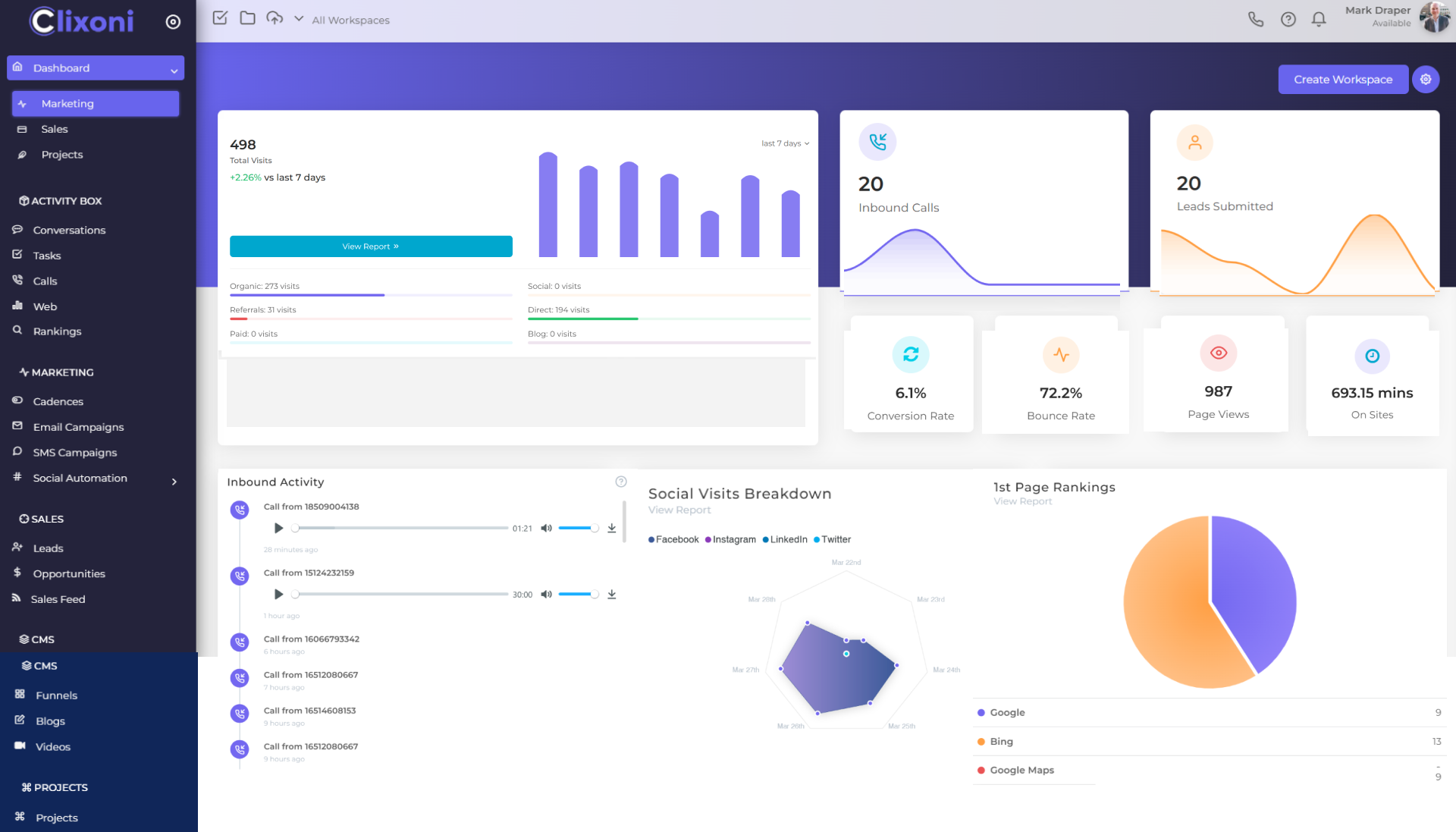Click the Leads people icon in the sidebar
The height and width of the screenshot is (832, 1456).
coord(17,547)
